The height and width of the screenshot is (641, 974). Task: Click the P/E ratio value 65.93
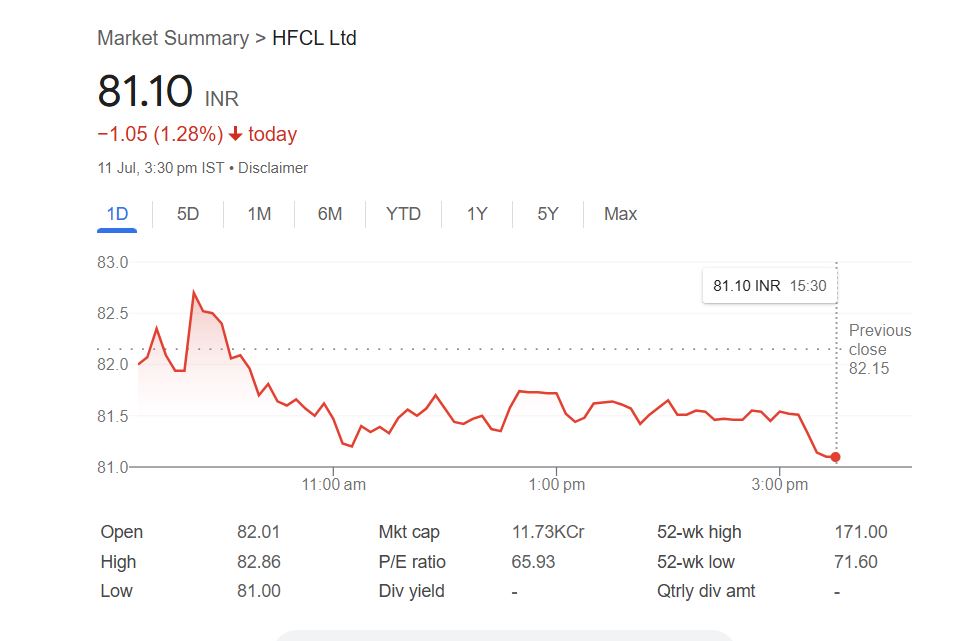[533, 562]
